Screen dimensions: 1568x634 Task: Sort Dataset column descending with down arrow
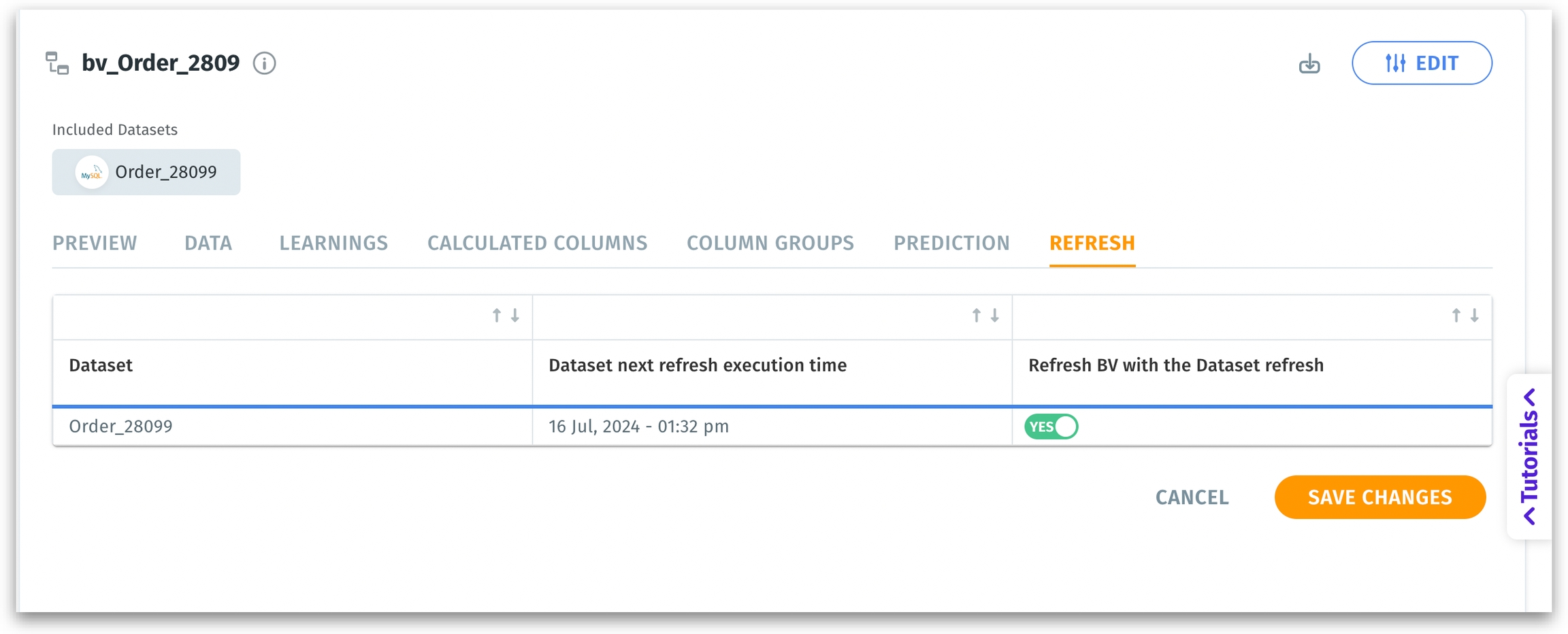tap(515, 316)
